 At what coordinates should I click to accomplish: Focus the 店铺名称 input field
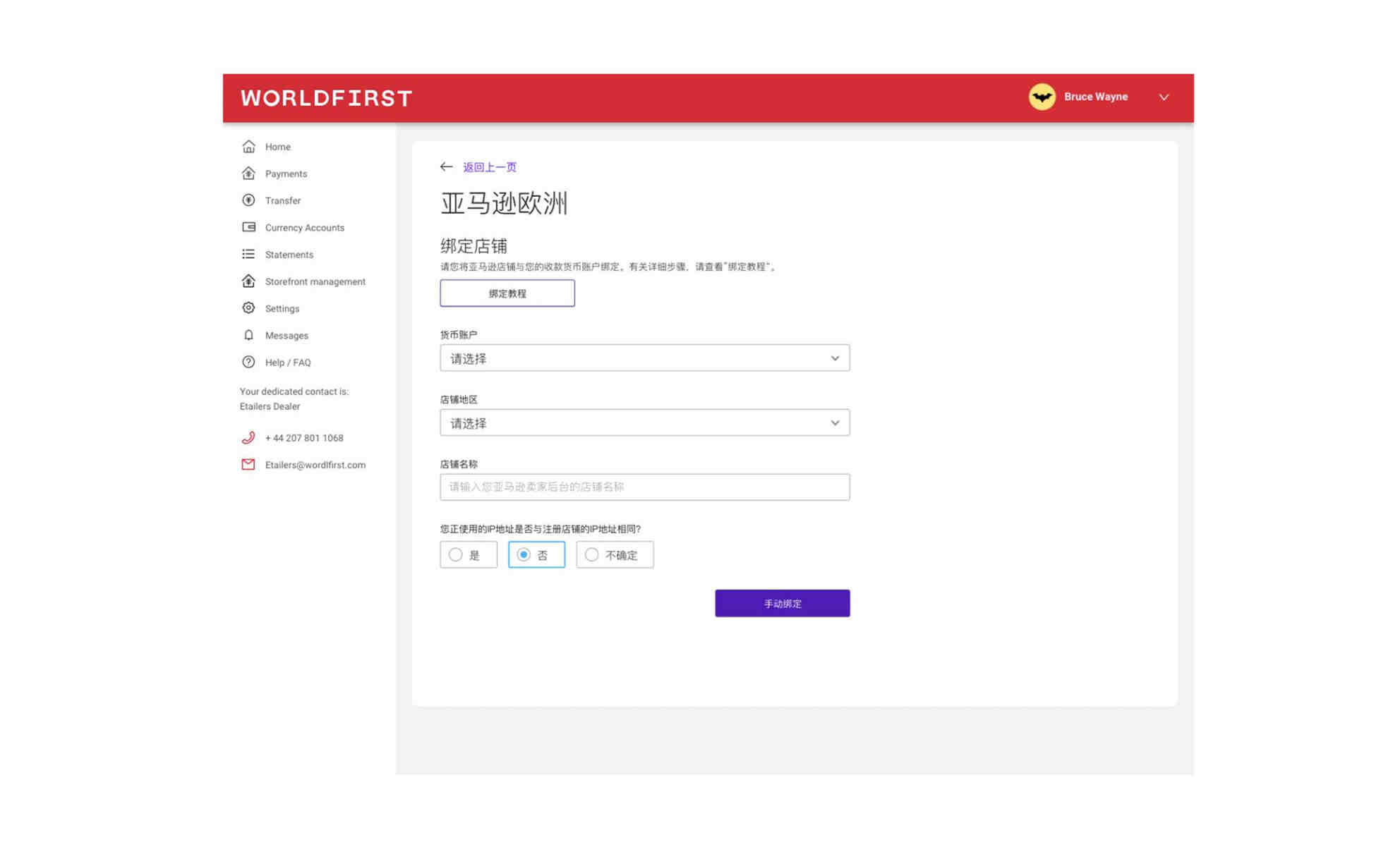(644, 487)
